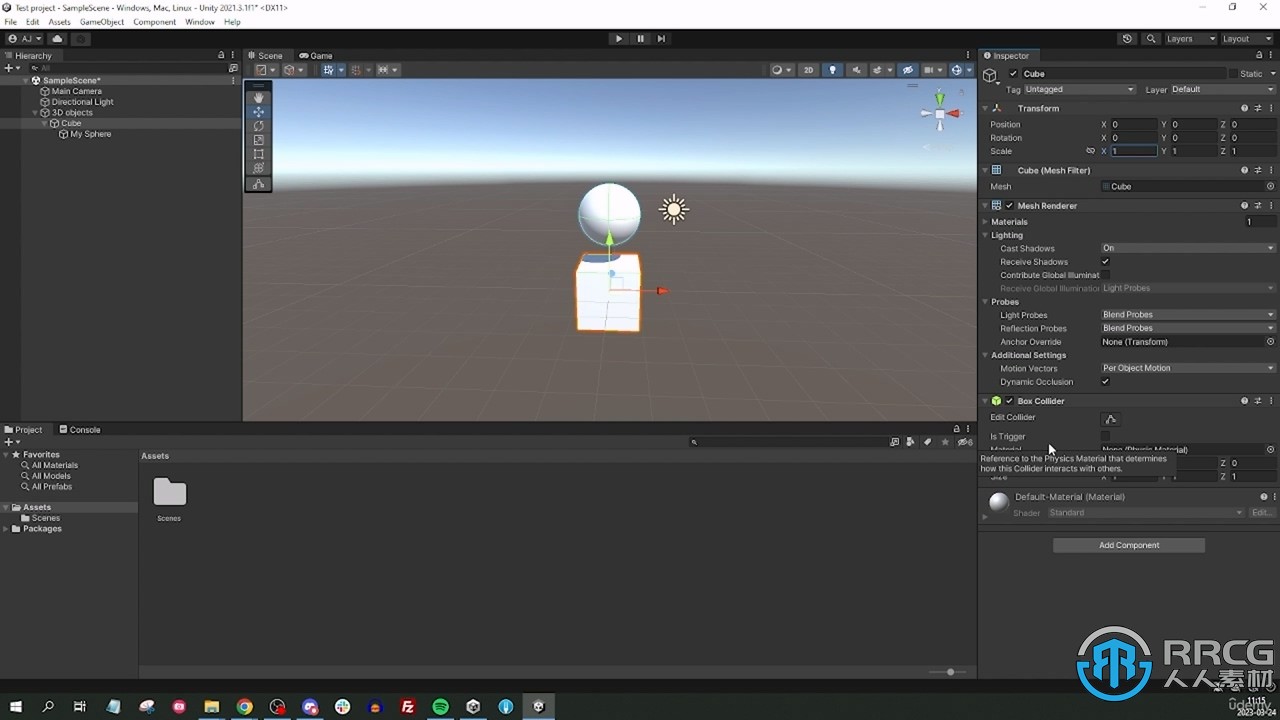Open Box Collider three-dot context menu
The width and height of the screenshot is (1280, 720).
(x=1271, y=401)
